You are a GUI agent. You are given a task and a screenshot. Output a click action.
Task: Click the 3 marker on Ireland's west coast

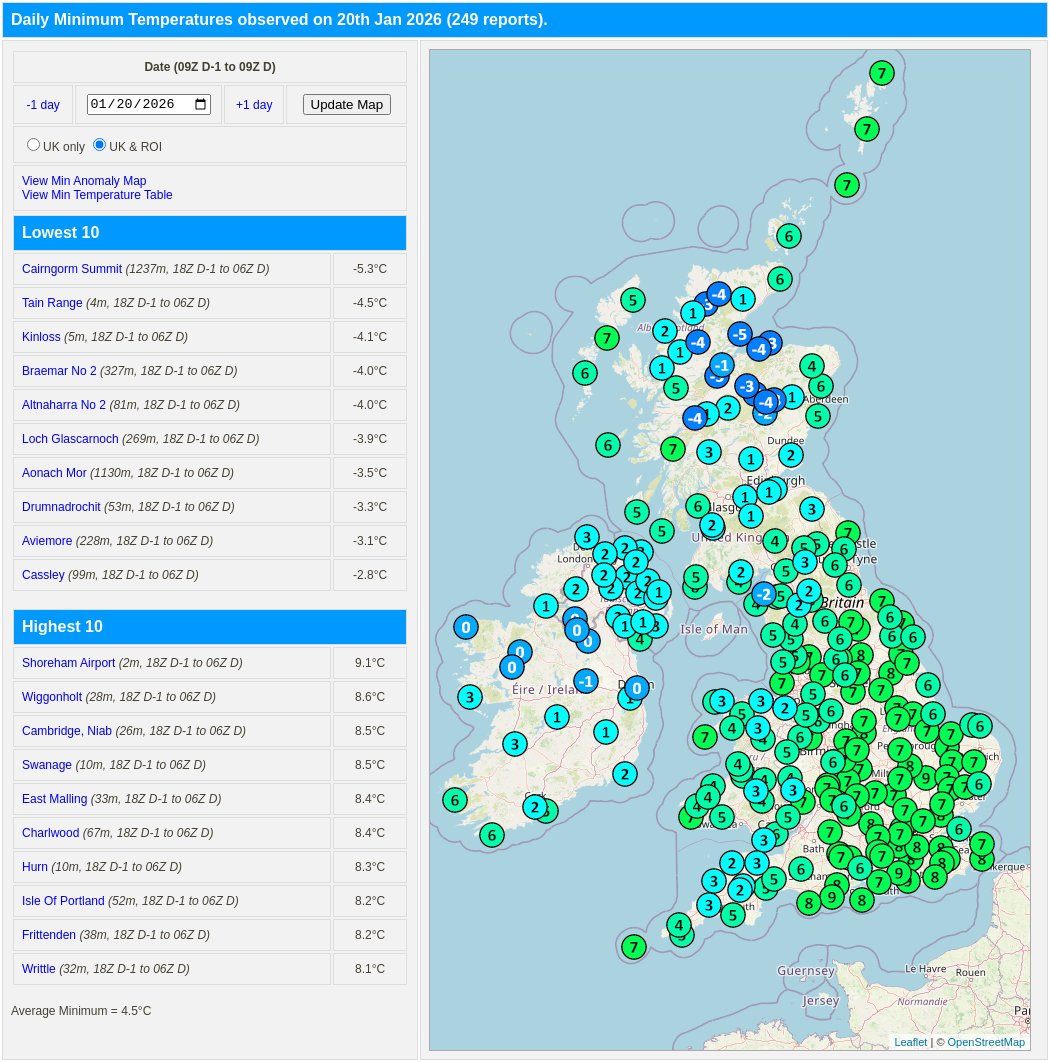point(470,697)
